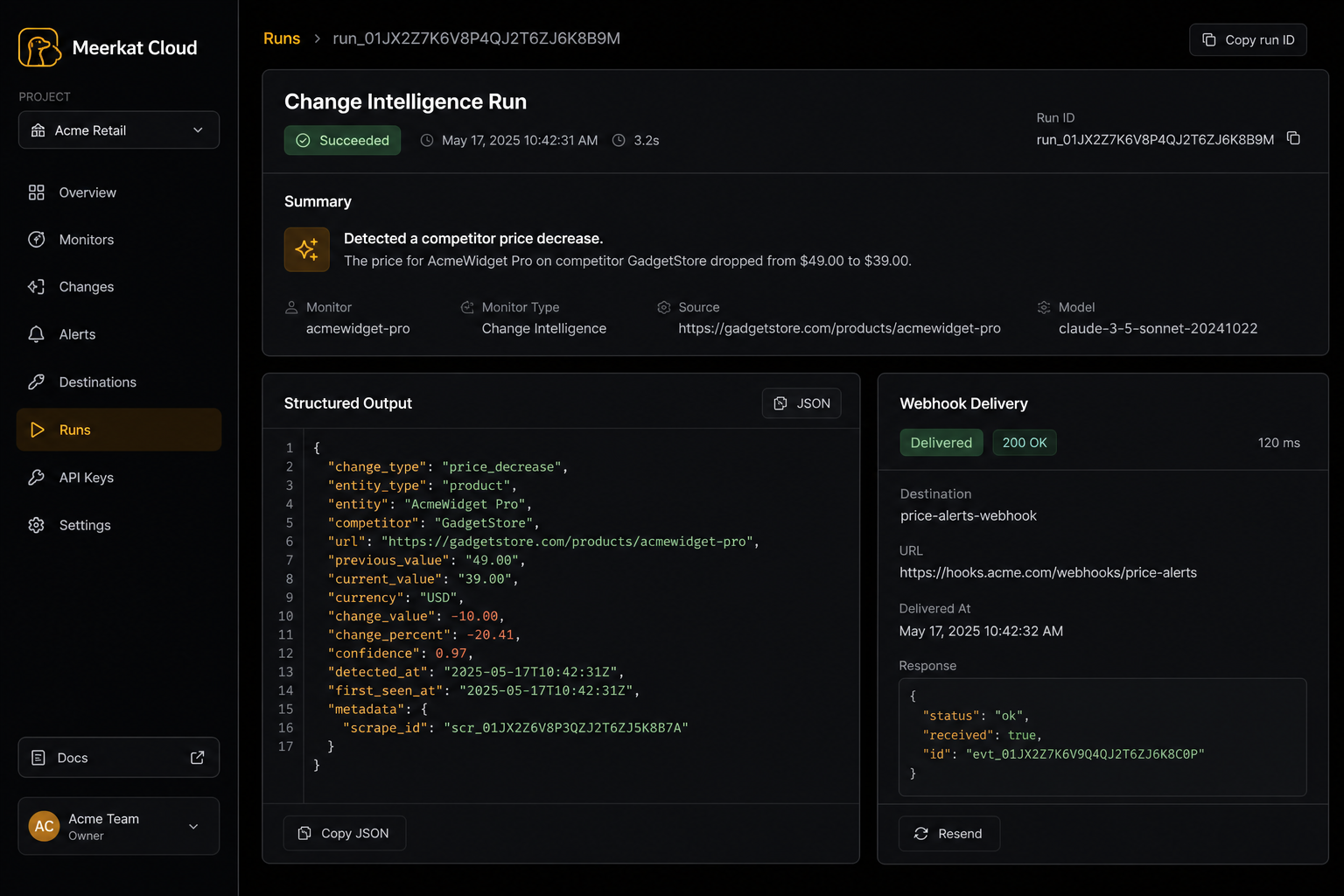Open the Monitors page
1344x896 pixels.
click(119, 240)
